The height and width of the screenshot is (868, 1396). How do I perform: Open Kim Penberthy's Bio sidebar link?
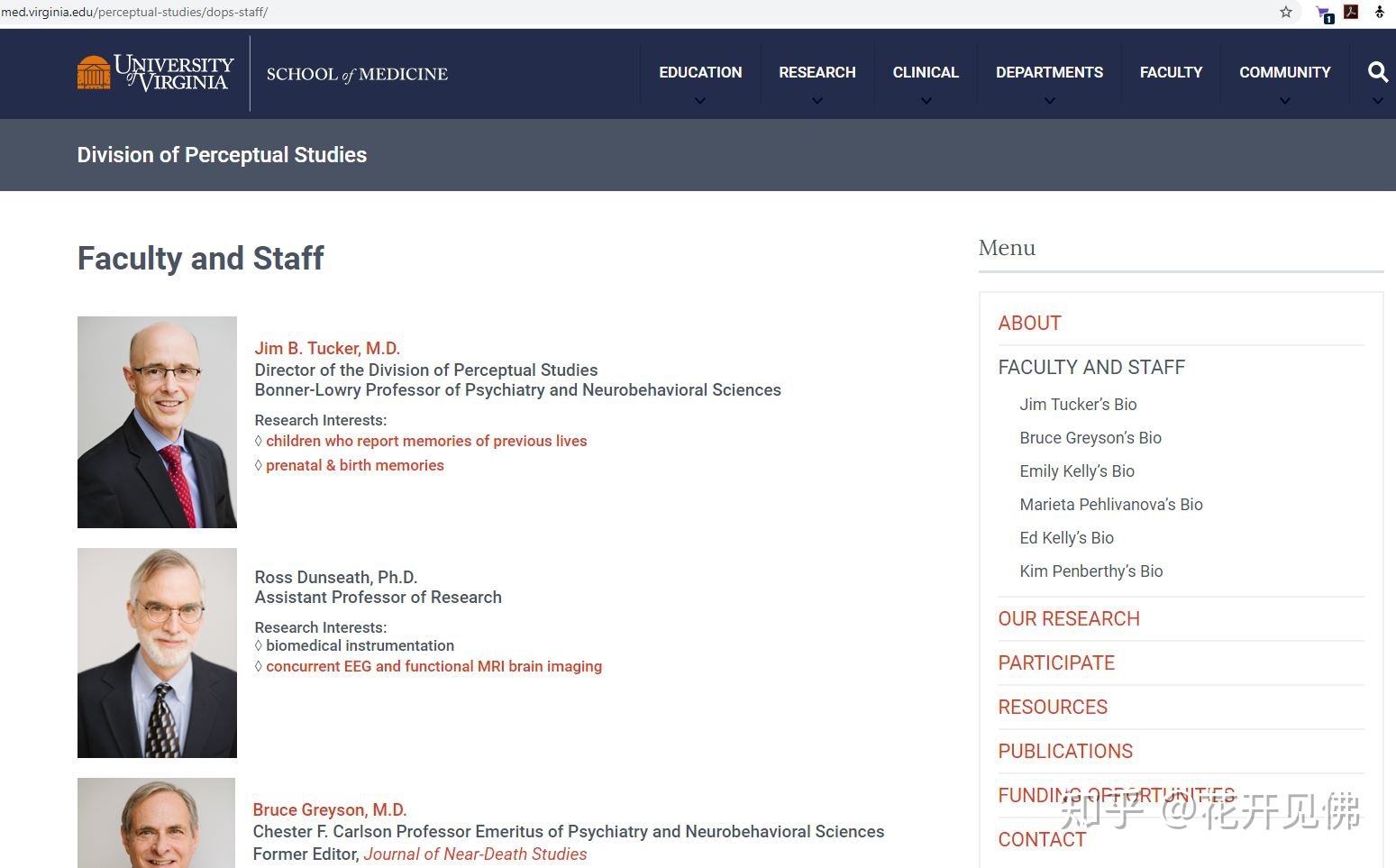pos(1091,571)
